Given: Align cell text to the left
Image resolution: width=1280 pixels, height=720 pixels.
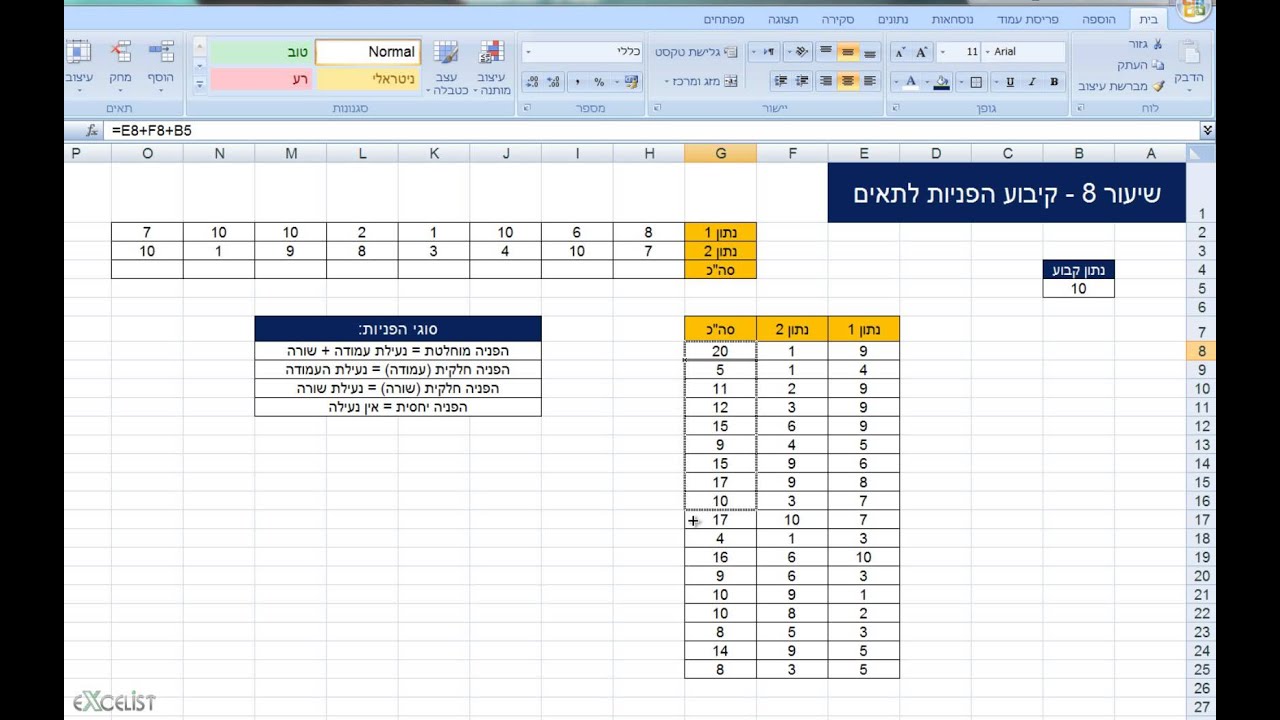Looking at the screenshot, I should pos(869,81).
